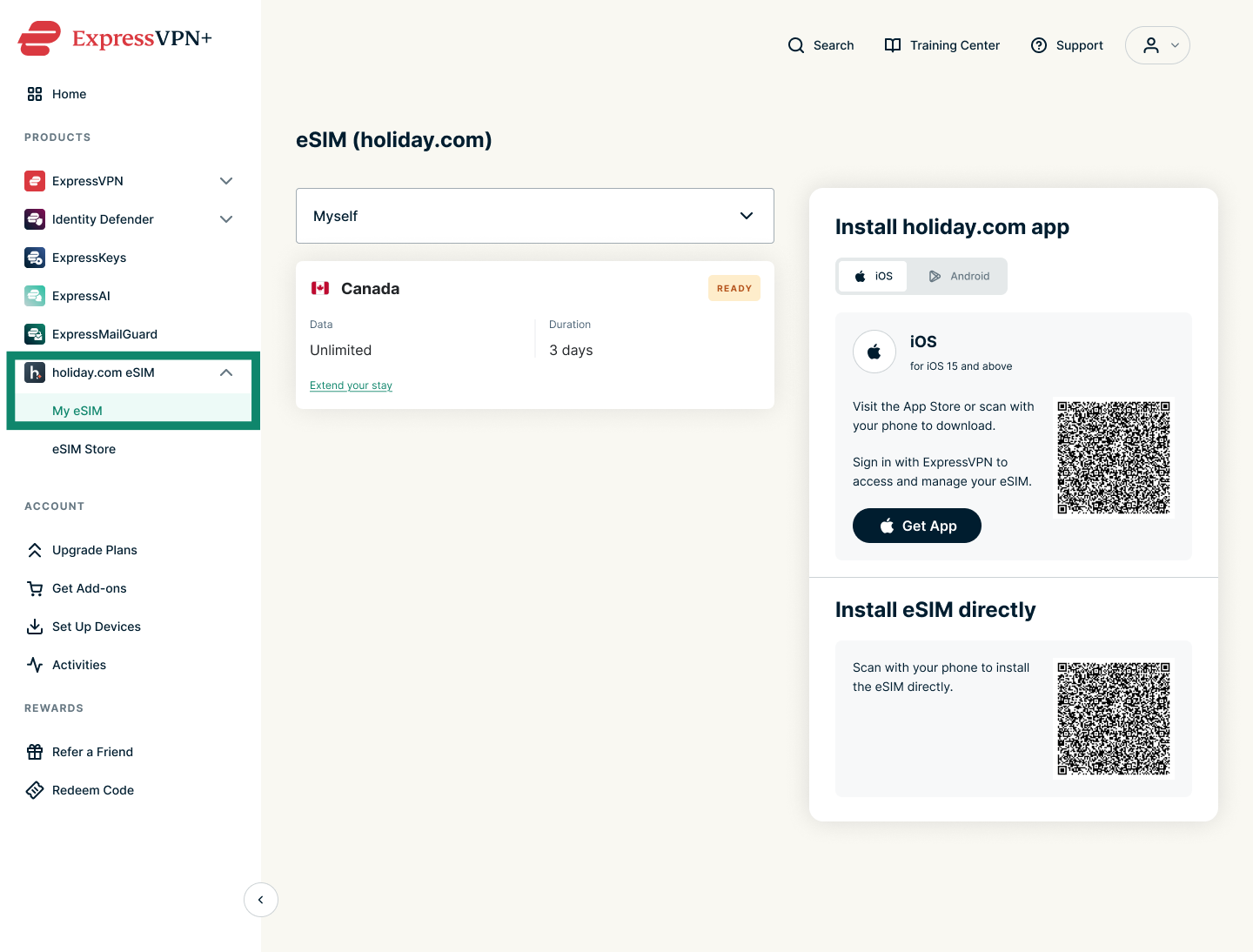Open the user account menu
Screen dimensions: 1253x952
pyautogui.click(x=1157, y=45)
